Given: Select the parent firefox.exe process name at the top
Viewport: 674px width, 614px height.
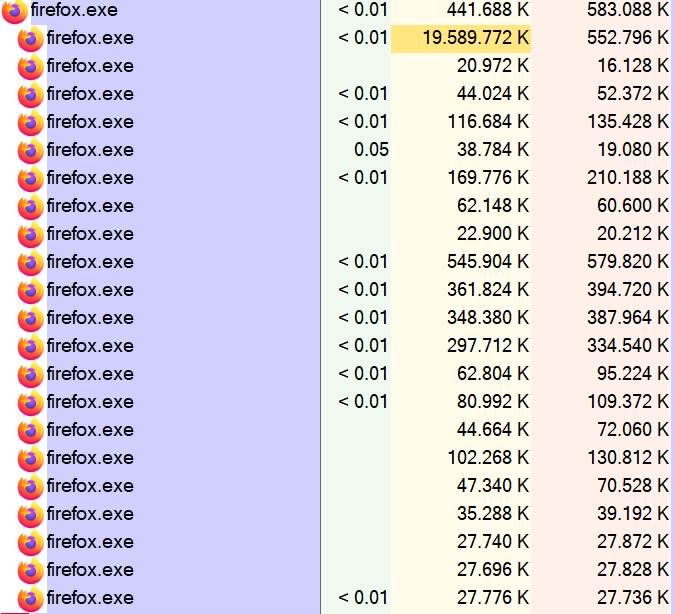Looking at the screenshot, I should pos(74,9).
